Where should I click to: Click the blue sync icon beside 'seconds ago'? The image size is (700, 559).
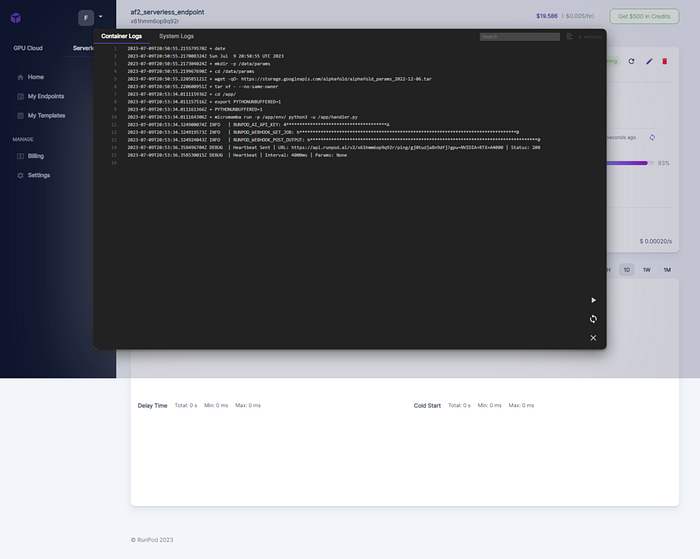click(652, 138)
